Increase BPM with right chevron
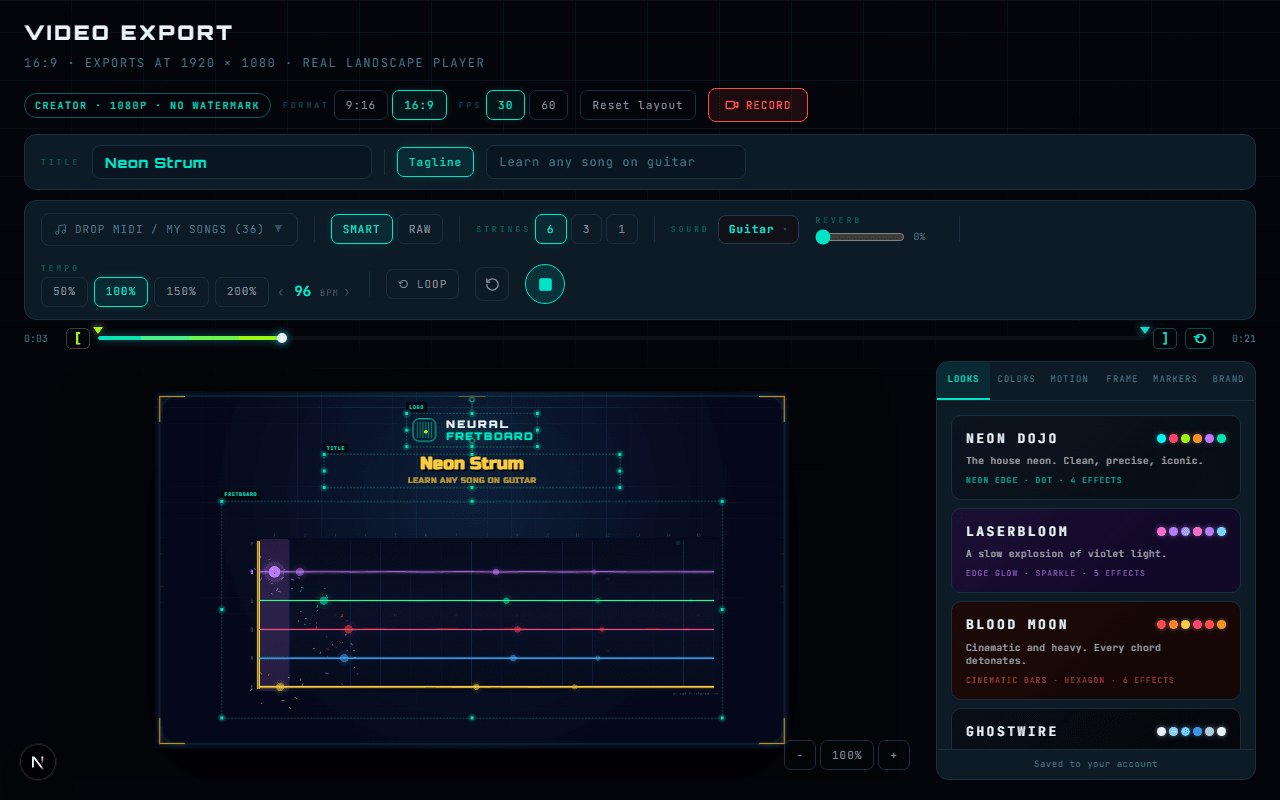This screenshot has width=1280, height=800. 347,292
